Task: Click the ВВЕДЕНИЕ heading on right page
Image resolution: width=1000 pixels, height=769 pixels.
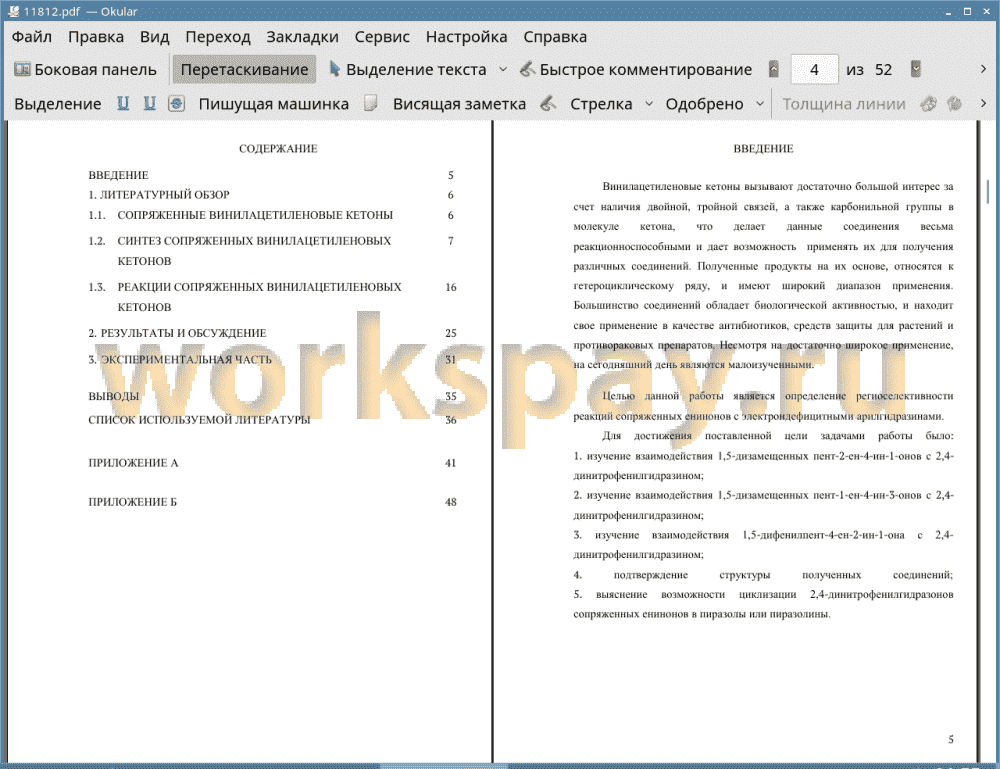Action: click(x=763, y=149)
